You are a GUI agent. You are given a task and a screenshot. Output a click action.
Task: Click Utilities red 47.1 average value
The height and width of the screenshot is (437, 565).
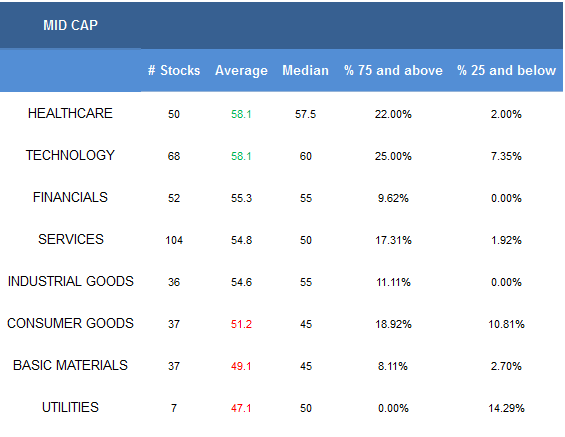pos(241,408)
